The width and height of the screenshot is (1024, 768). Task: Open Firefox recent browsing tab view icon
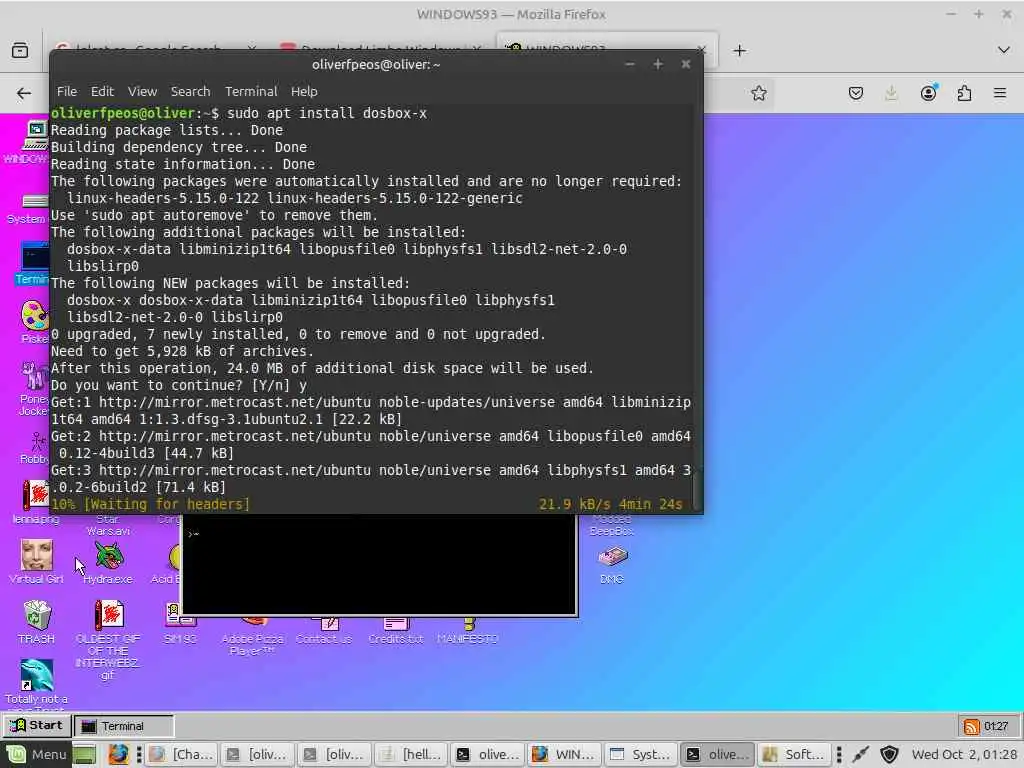click(20, 50)
